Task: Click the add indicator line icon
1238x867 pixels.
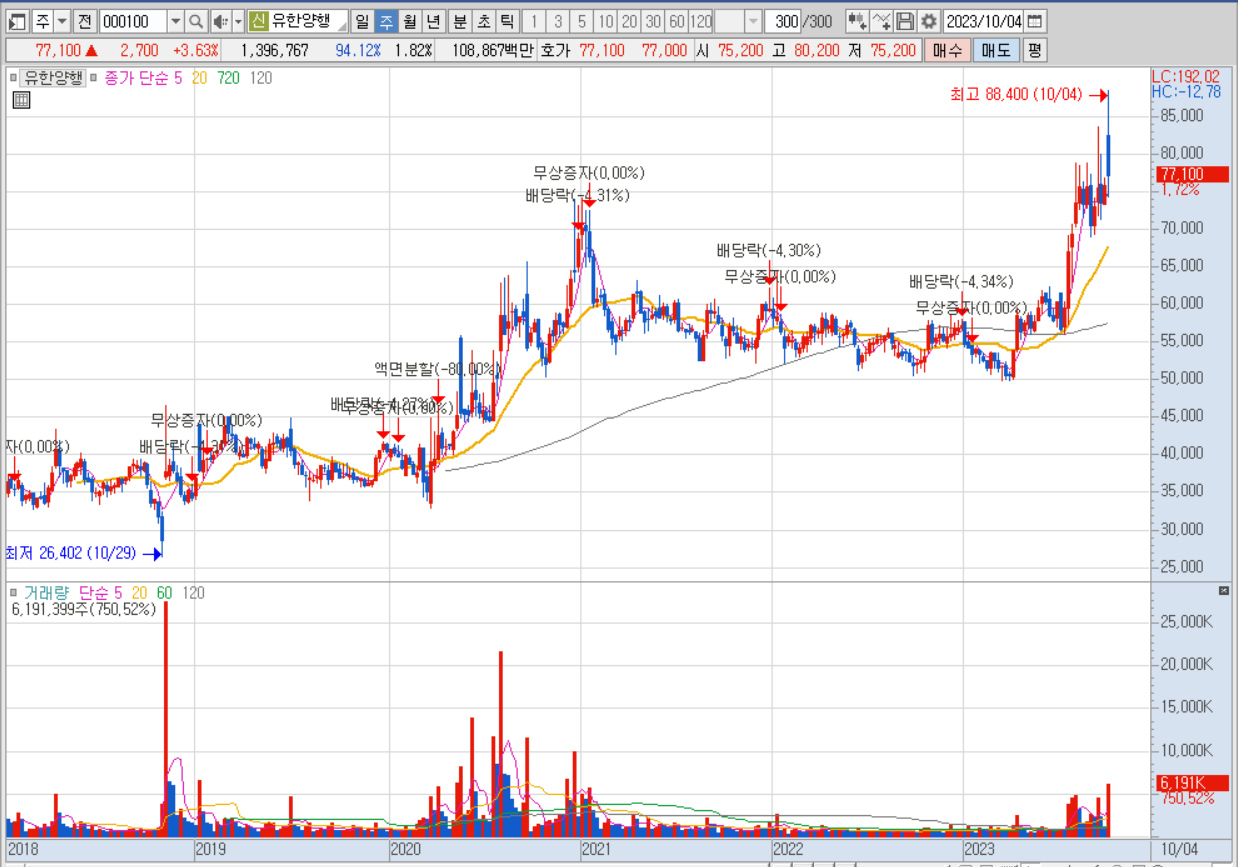Action: (881, 21)
